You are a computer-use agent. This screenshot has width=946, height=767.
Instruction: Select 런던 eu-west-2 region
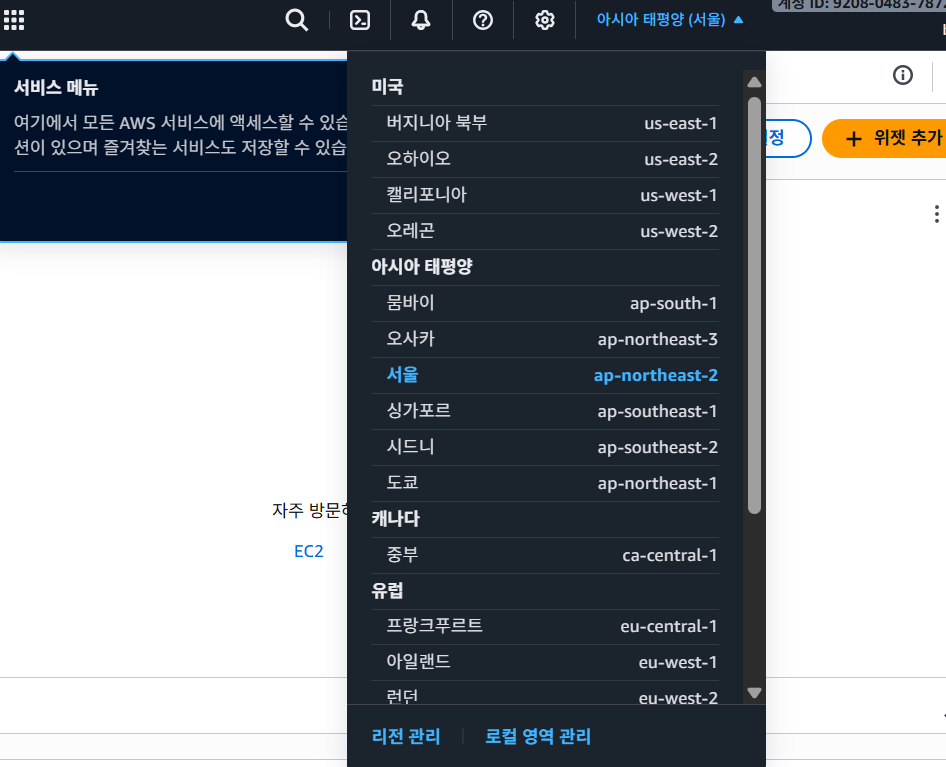point(545,694)
